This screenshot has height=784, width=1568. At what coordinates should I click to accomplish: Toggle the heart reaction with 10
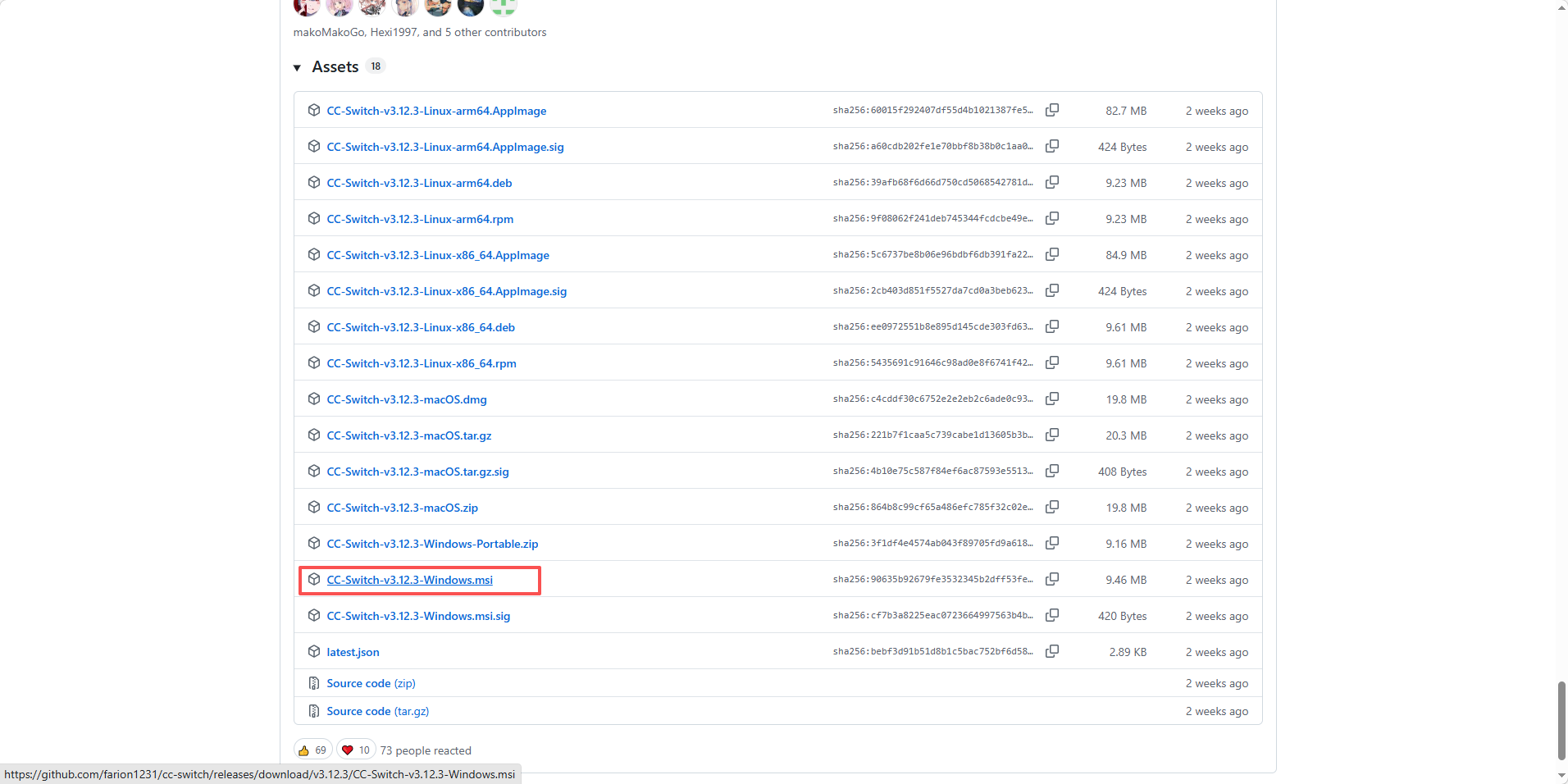click(356, 750)
